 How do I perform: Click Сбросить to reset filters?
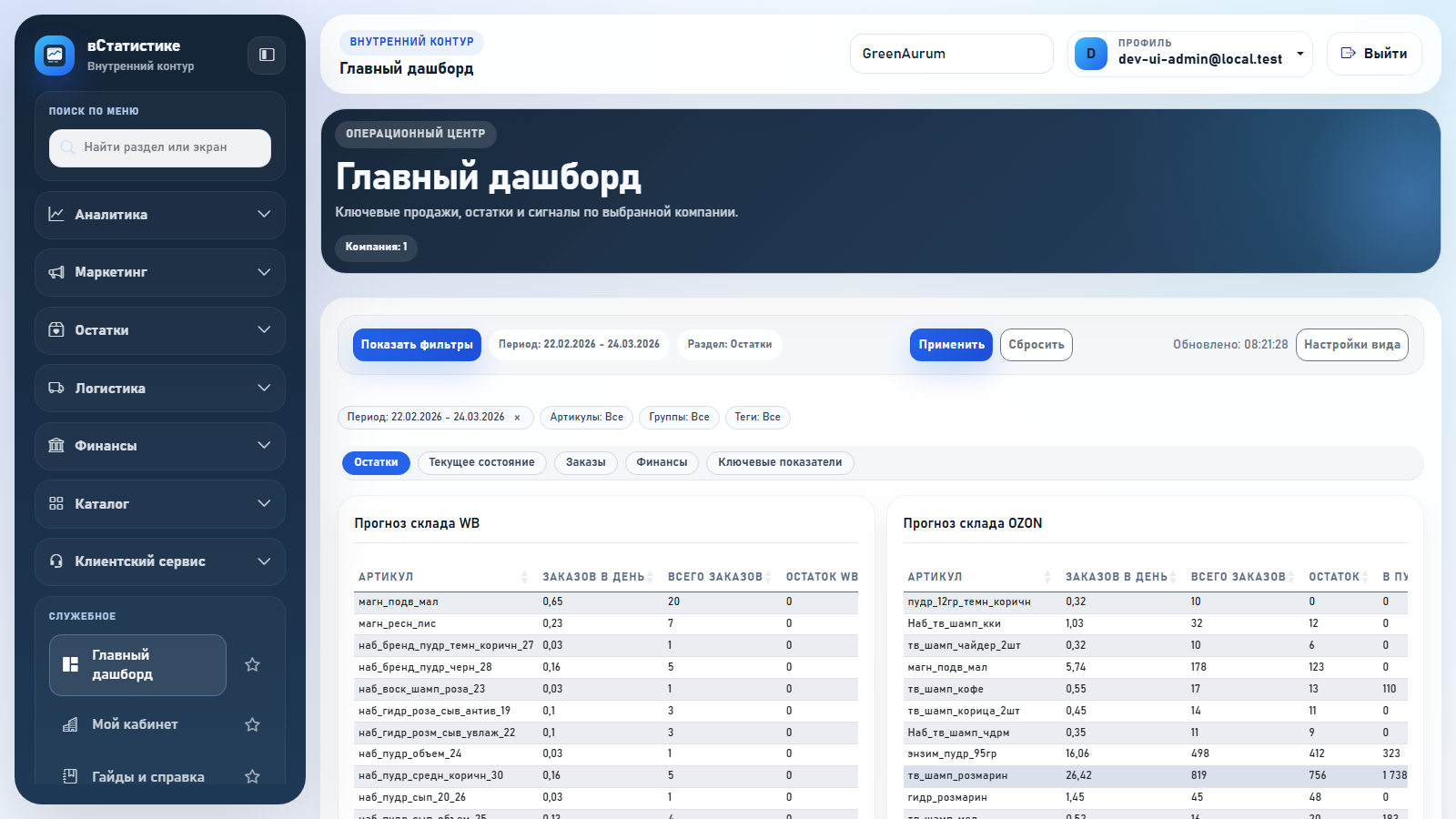[x=1036, y=344]
